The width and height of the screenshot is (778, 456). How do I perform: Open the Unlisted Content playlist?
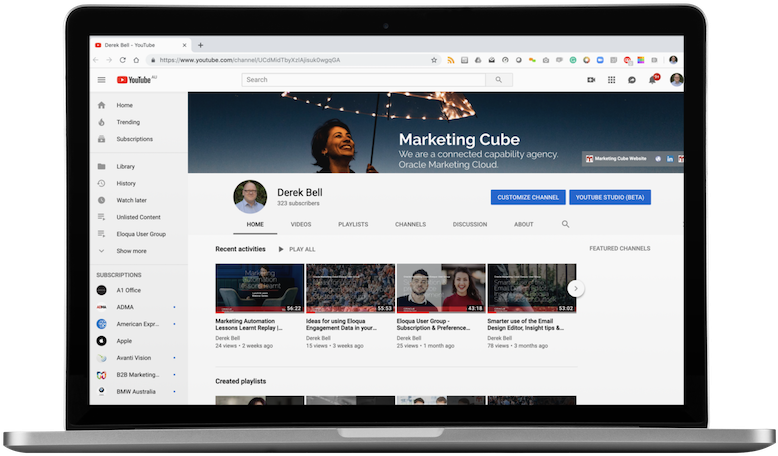tap(138, 217)
